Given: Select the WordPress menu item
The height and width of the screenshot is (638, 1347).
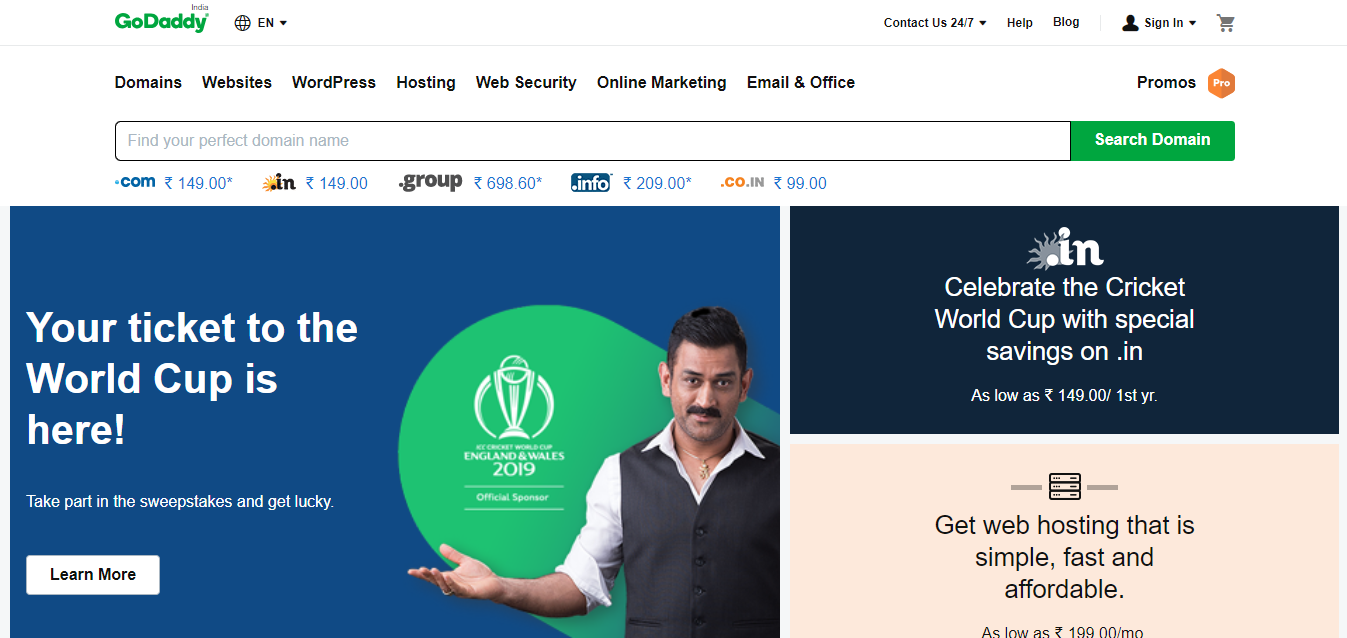Looking at the screenshot, I should tap(333, 82).
